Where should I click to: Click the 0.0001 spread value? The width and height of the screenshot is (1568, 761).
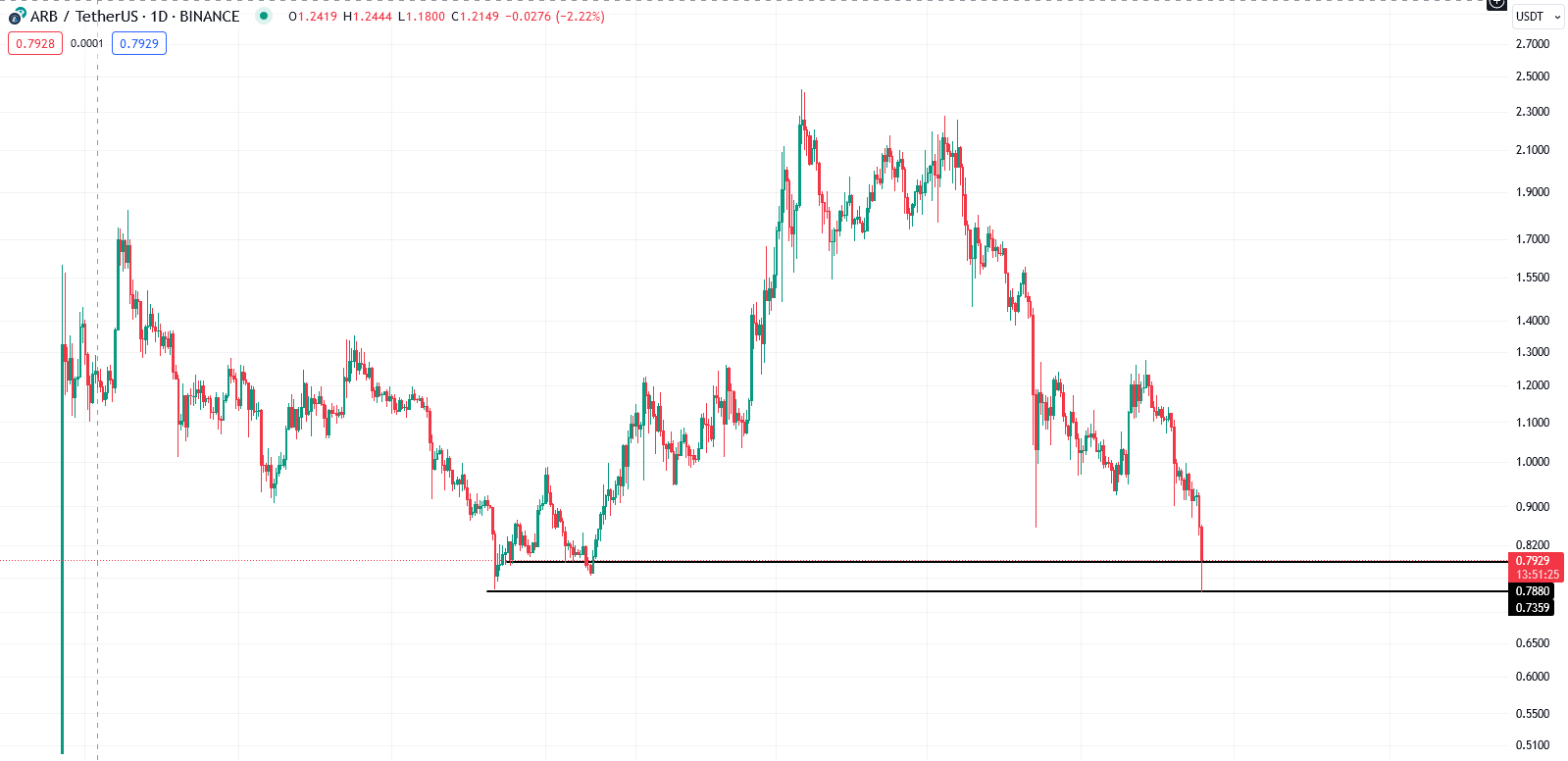tap(87, 43)
